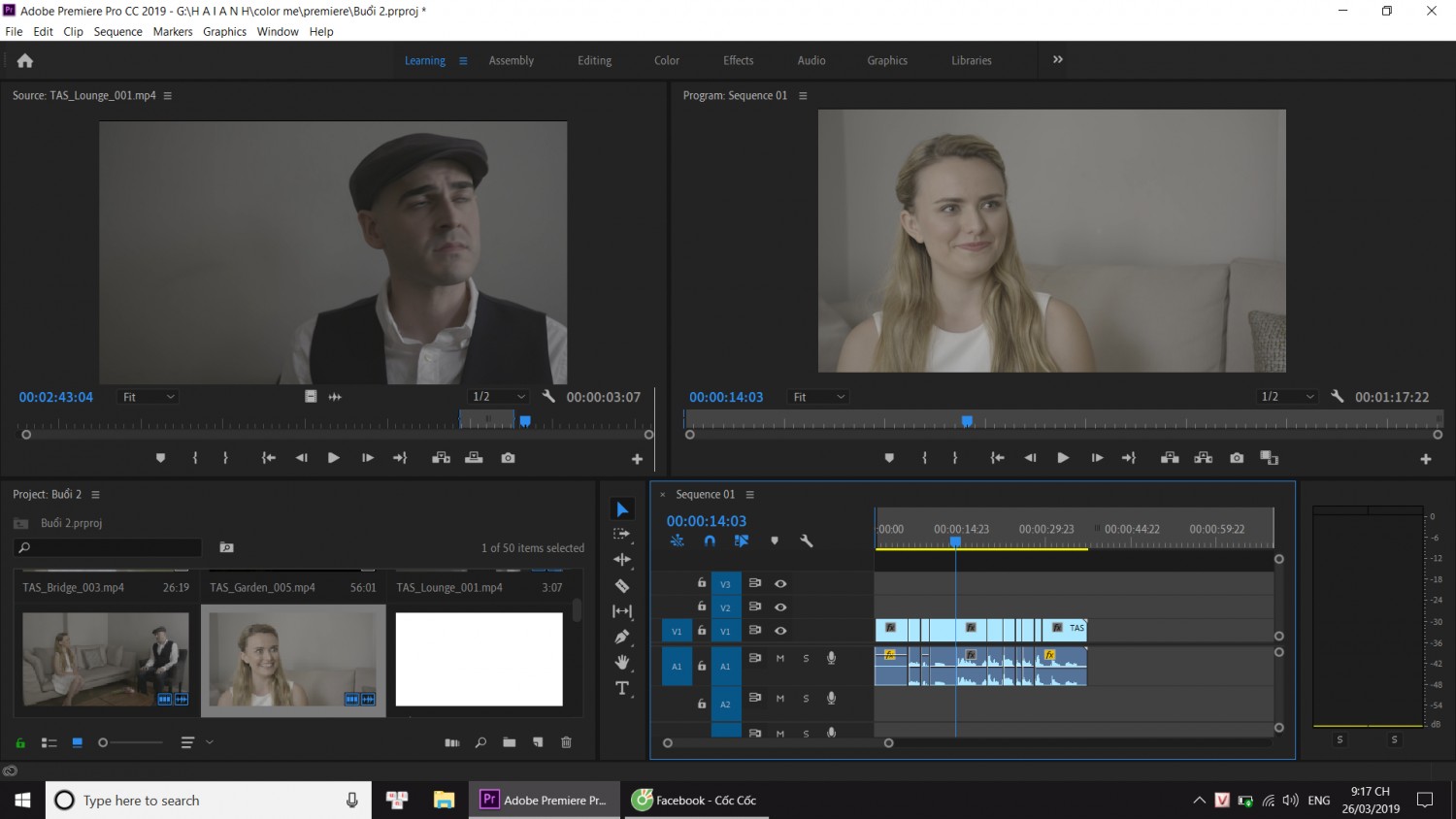Solo track A1 with S button

point(806,658)
